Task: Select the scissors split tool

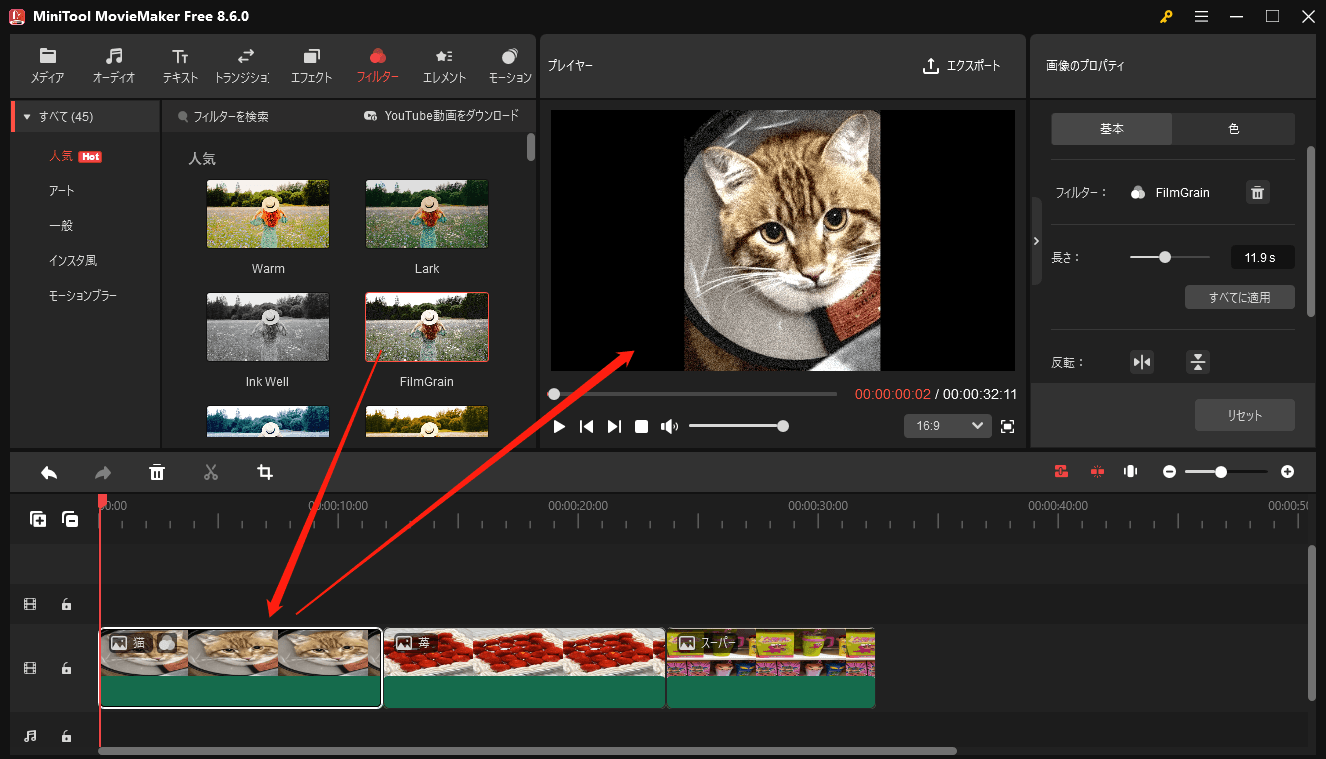Action: 211,472
